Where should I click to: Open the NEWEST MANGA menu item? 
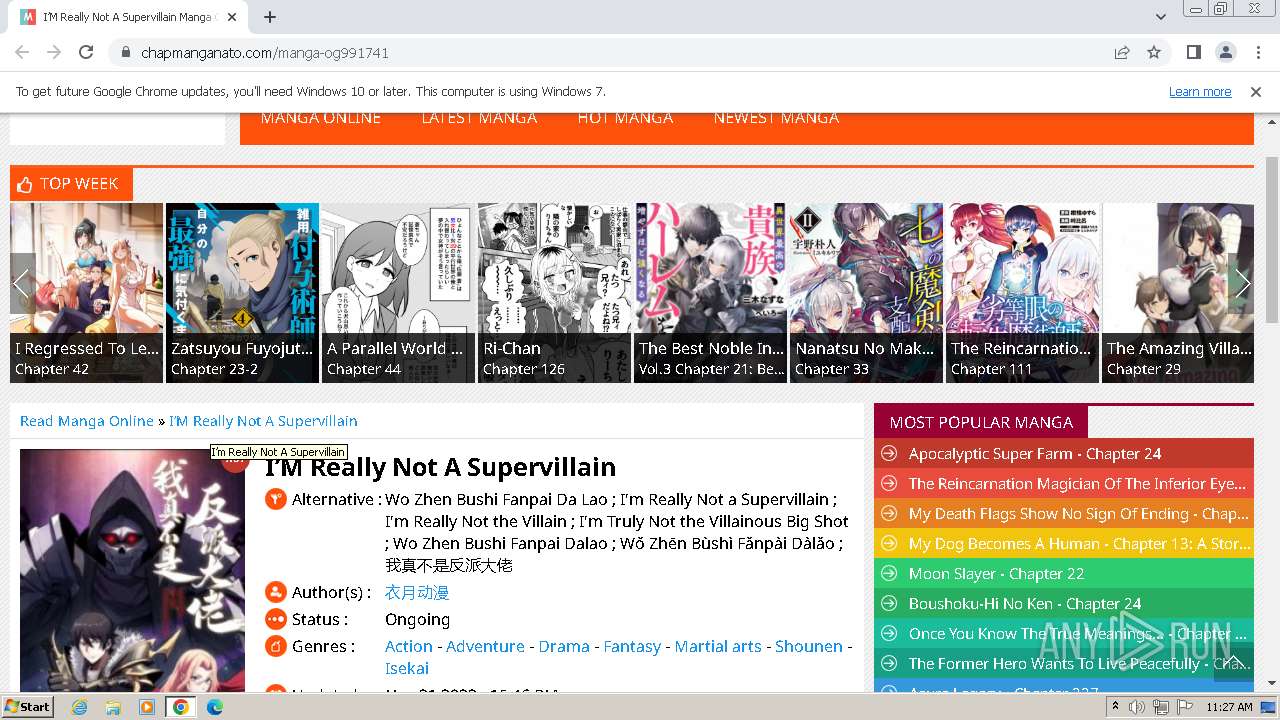[x=776, y=118]
